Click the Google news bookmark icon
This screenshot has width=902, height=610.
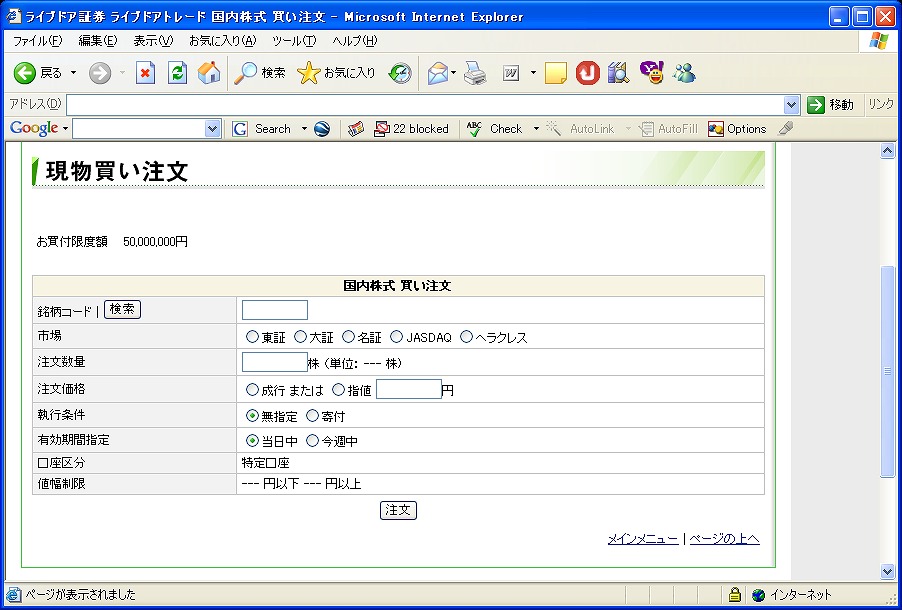click(356, 129)
